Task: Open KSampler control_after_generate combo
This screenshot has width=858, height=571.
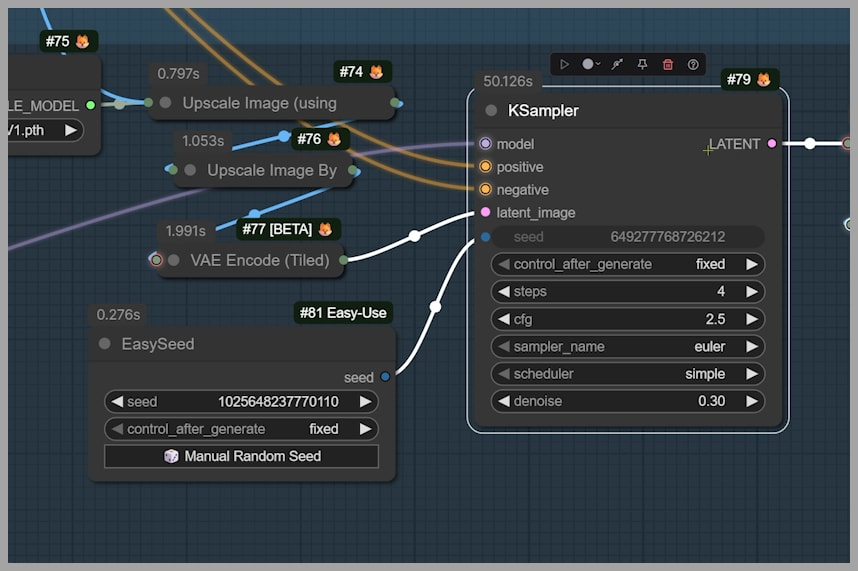Action: [627, 265]
